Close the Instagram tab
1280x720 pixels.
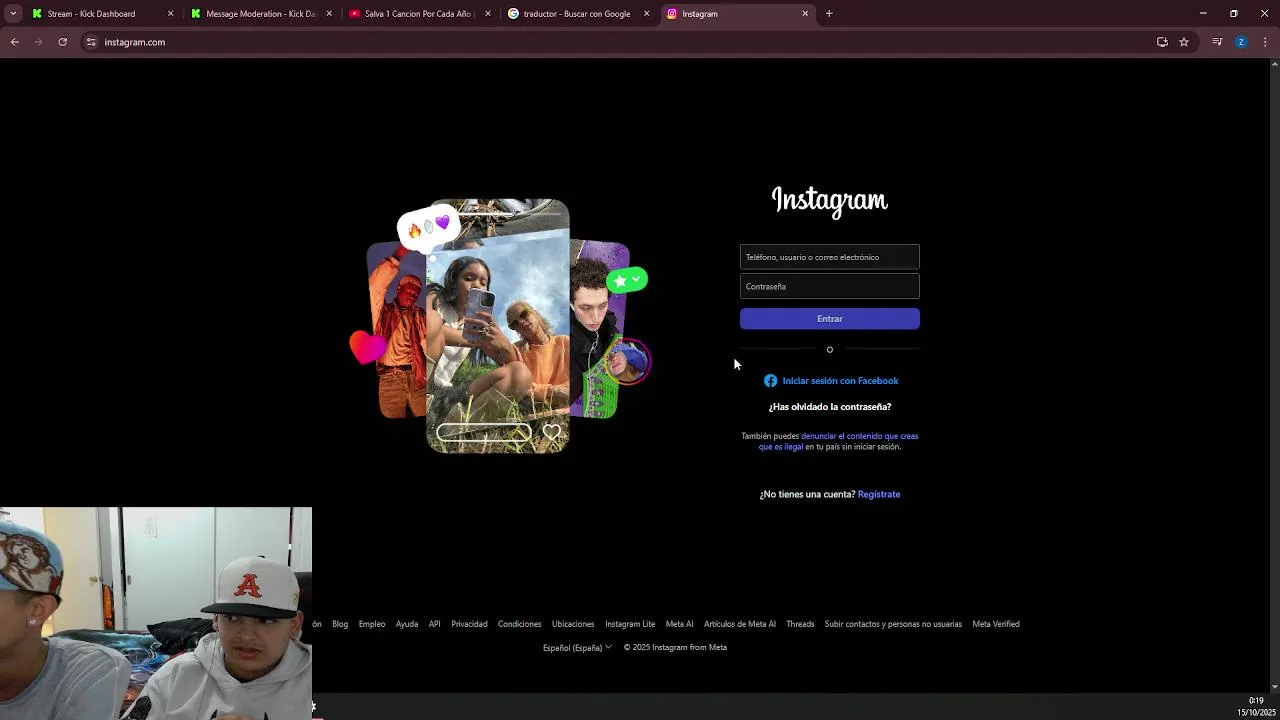click(805, 14)
